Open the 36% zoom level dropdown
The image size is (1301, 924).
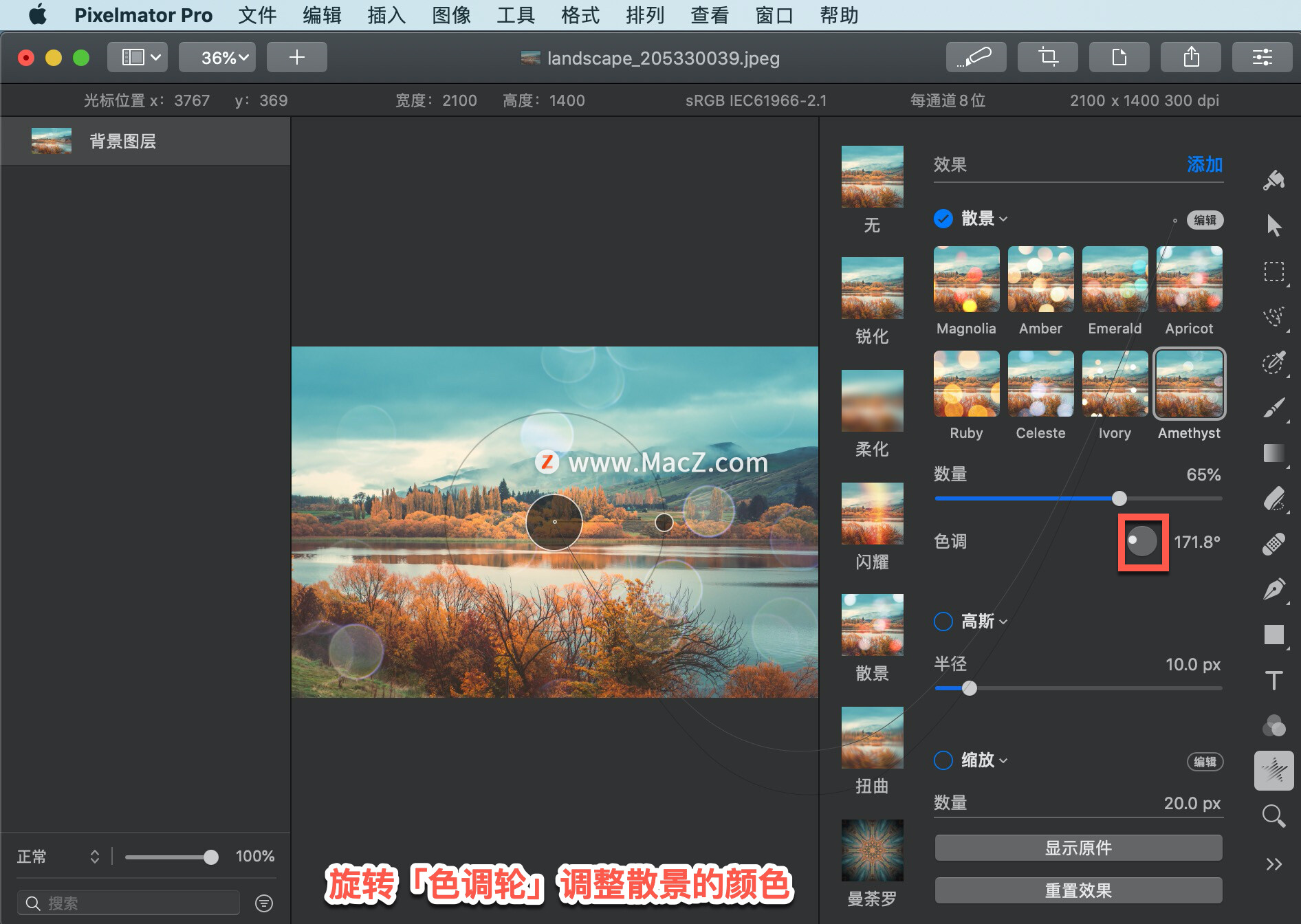[x=217, y=57]
